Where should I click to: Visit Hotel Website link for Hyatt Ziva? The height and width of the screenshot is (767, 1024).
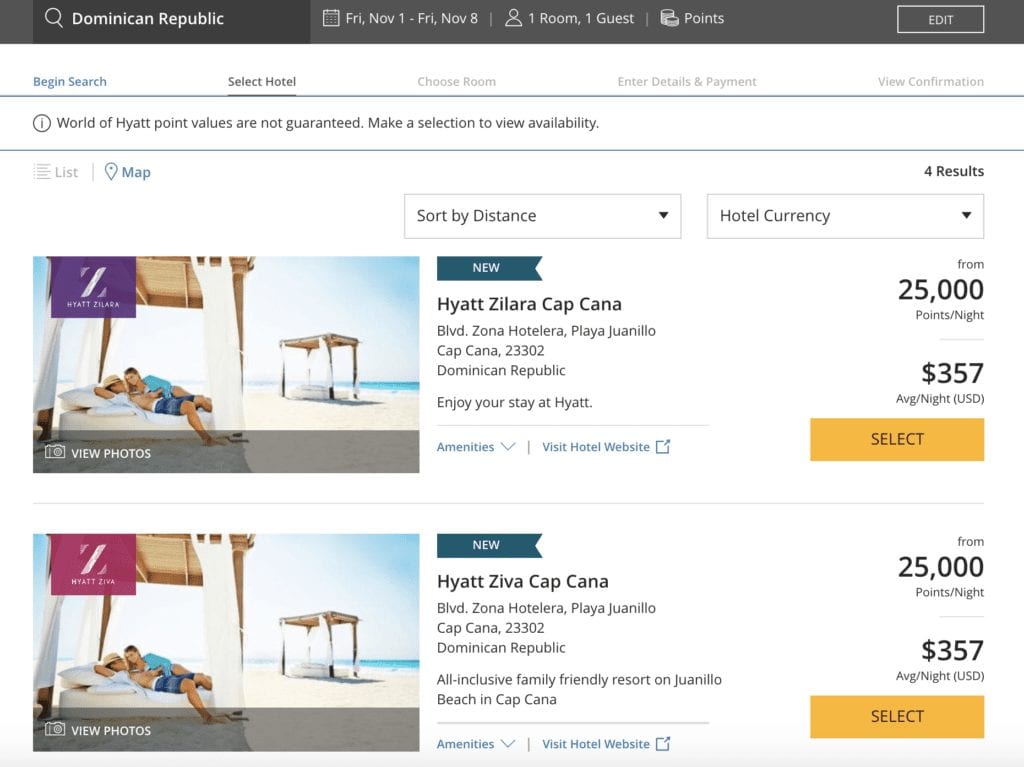click(596, 744)
